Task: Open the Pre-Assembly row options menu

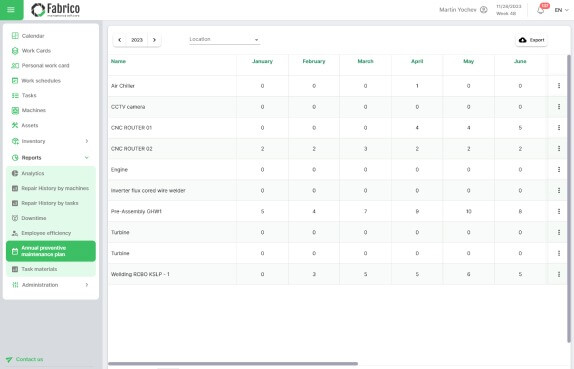Action: (x=559, y=211)
